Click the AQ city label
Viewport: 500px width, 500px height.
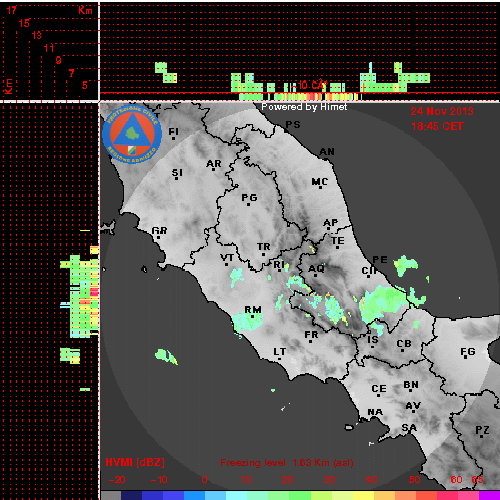[x=316, y=268]
